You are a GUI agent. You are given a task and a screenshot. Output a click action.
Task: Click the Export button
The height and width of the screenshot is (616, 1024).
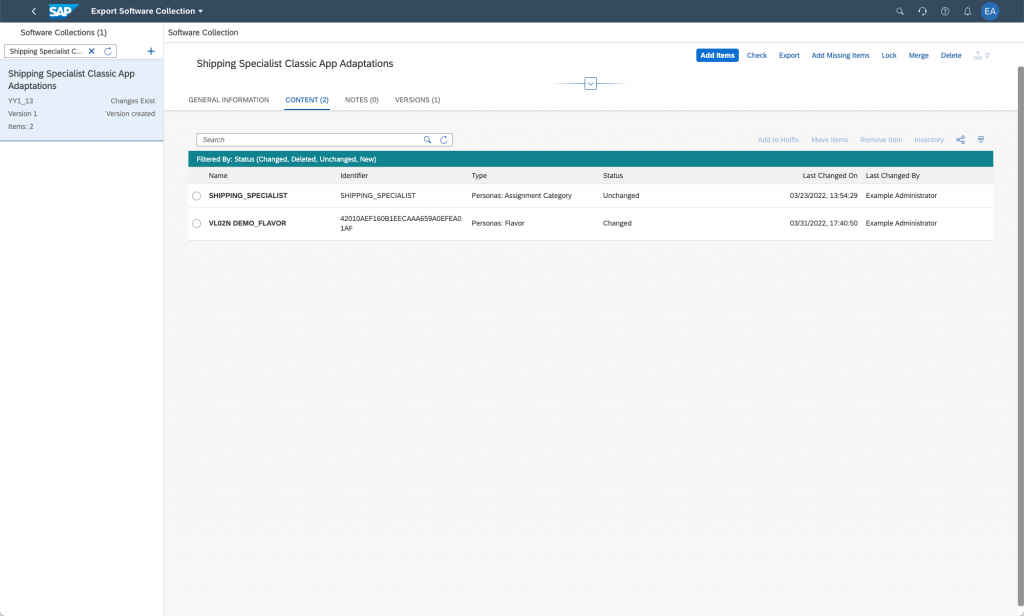click(x=789, y=56)
